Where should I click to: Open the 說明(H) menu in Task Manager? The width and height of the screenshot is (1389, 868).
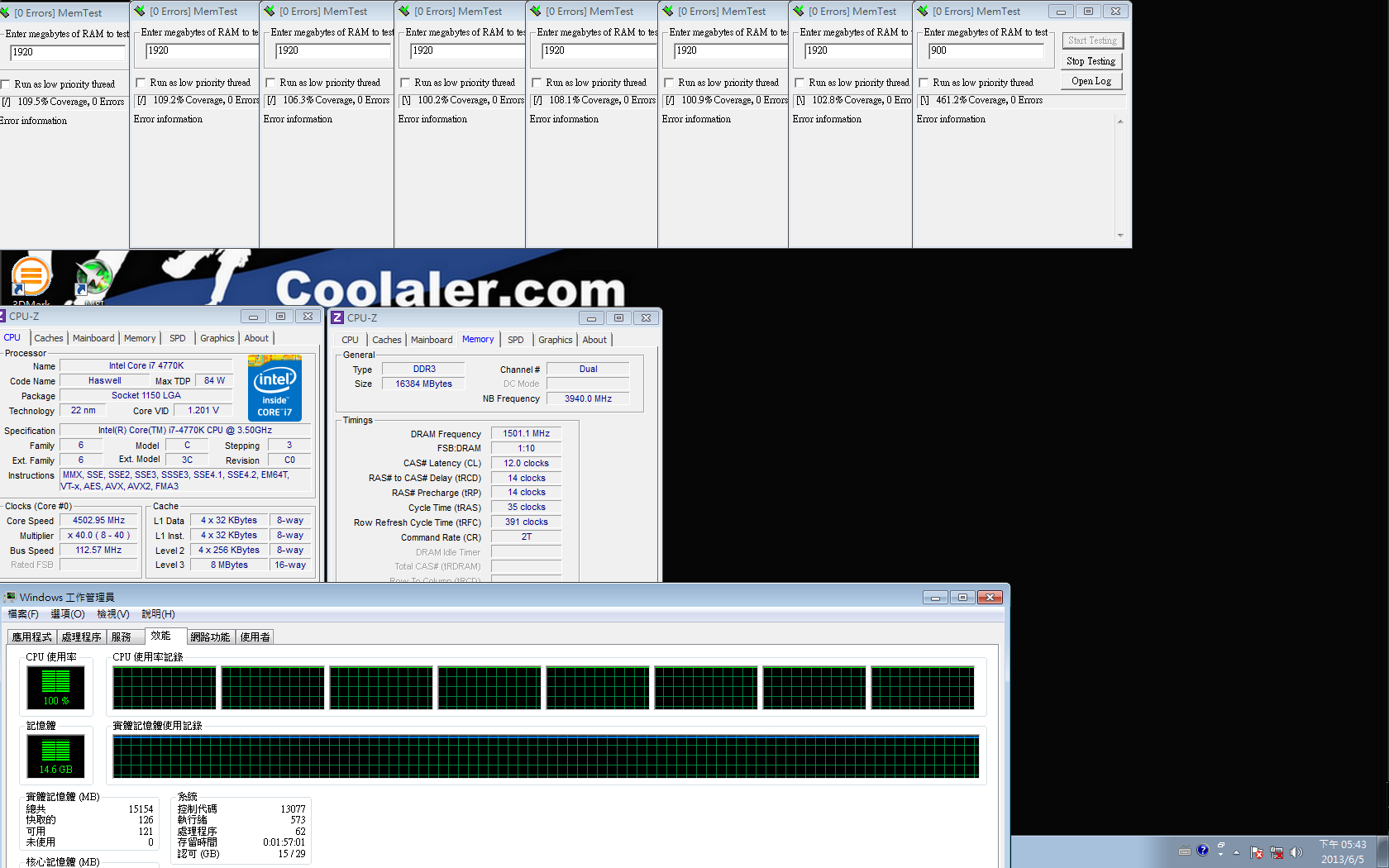pyautogui.click(x=158, y=614)
